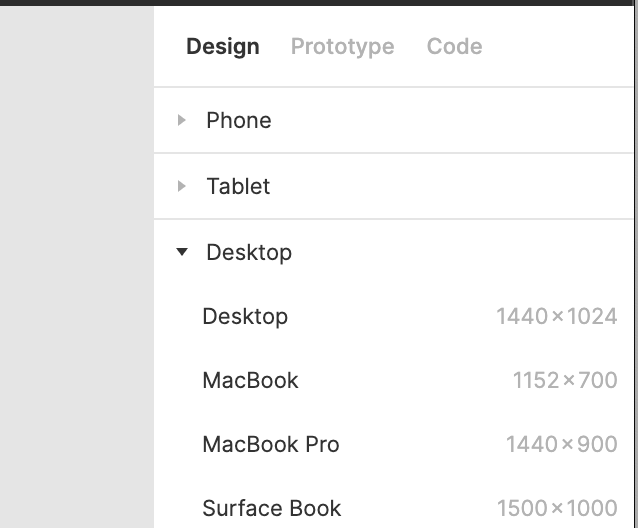
Task: Open the Prototype tab
Action: pos(343,46)
